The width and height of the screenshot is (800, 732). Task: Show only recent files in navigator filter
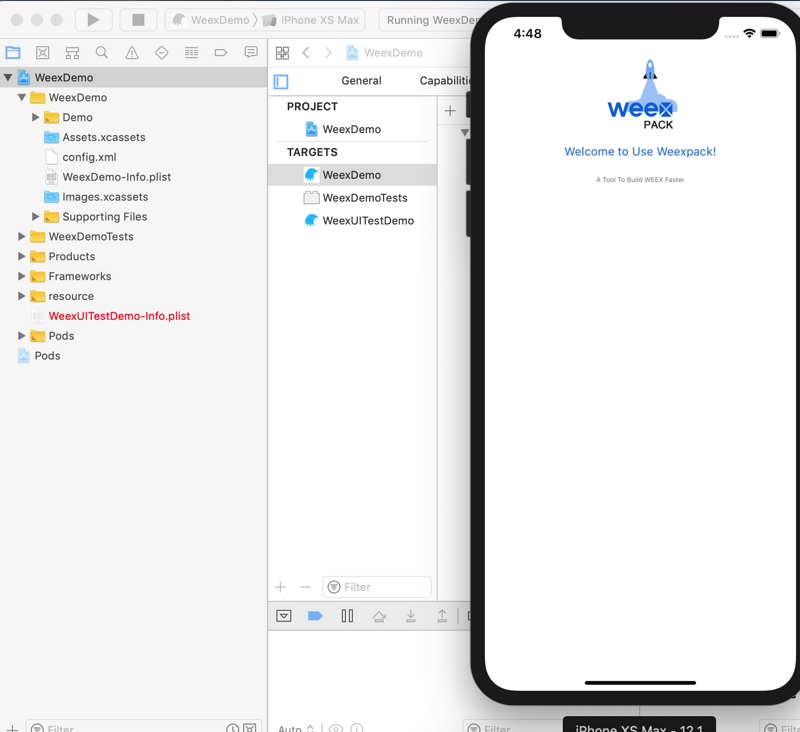[x=233, y=728]
